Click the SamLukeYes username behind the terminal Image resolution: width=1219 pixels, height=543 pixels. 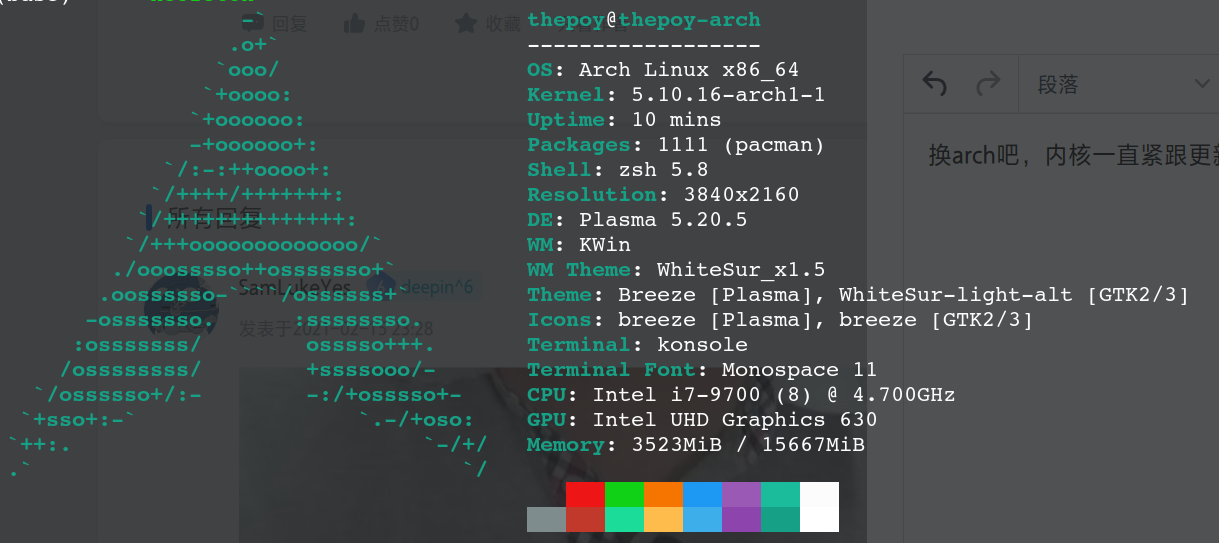pyautogui.click(x=295, y=287)
